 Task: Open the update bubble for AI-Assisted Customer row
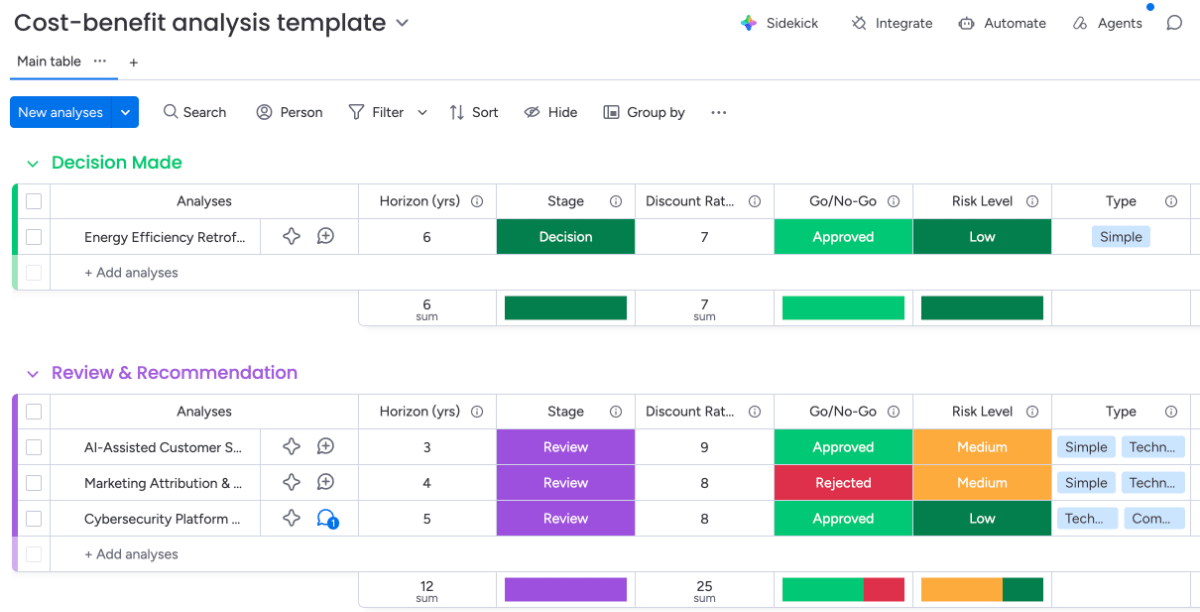(x=325, y=447)
